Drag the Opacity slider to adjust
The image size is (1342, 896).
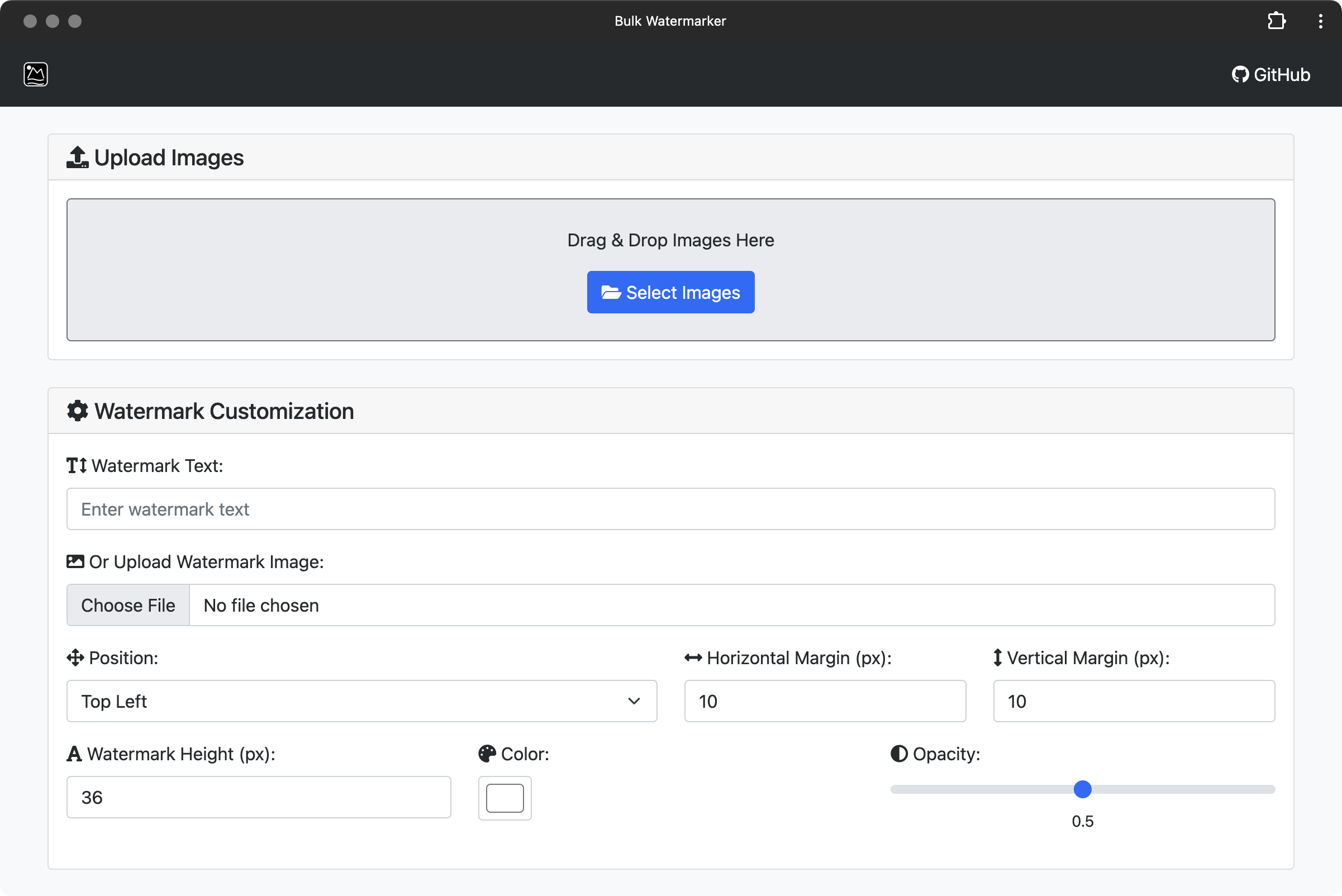[1082, 790]
